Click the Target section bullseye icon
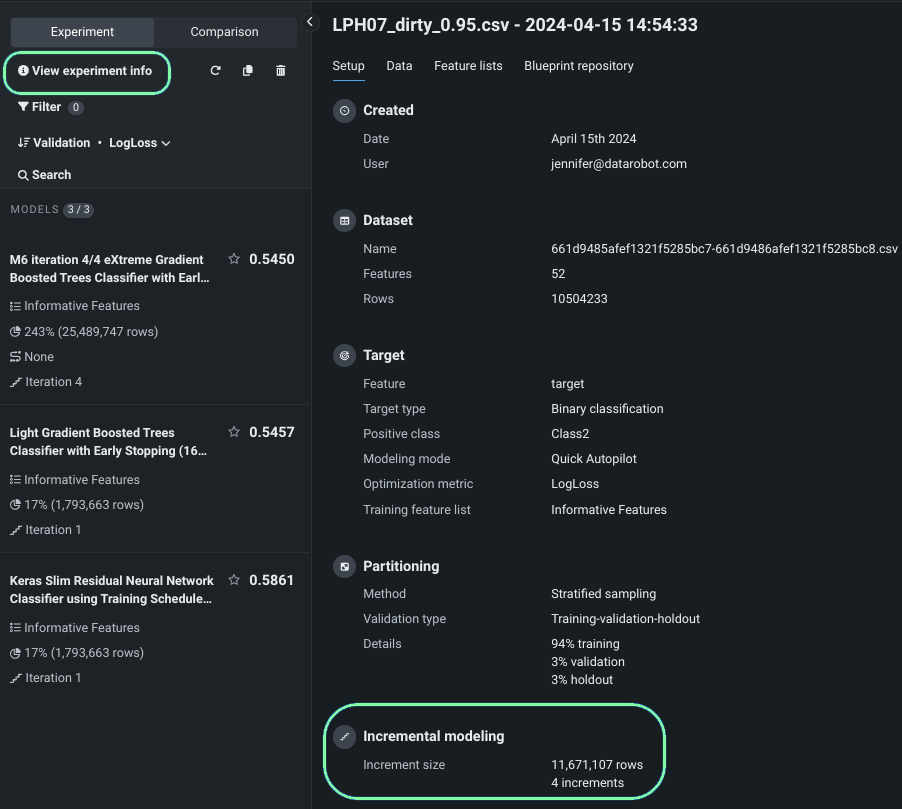902x809 pixels. [x=345, y=356]
